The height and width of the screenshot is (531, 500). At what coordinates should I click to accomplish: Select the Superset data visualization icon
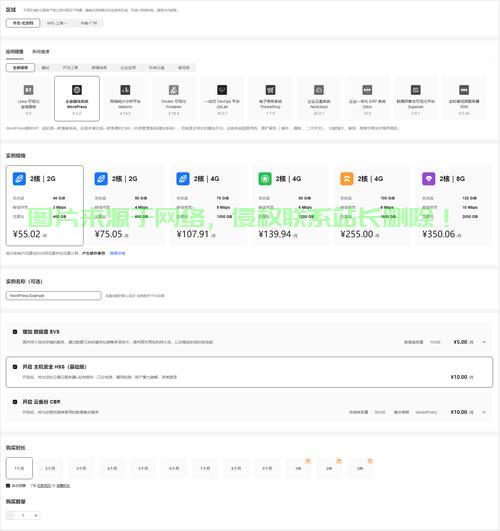pyautogui.click(x=416, y=90)
